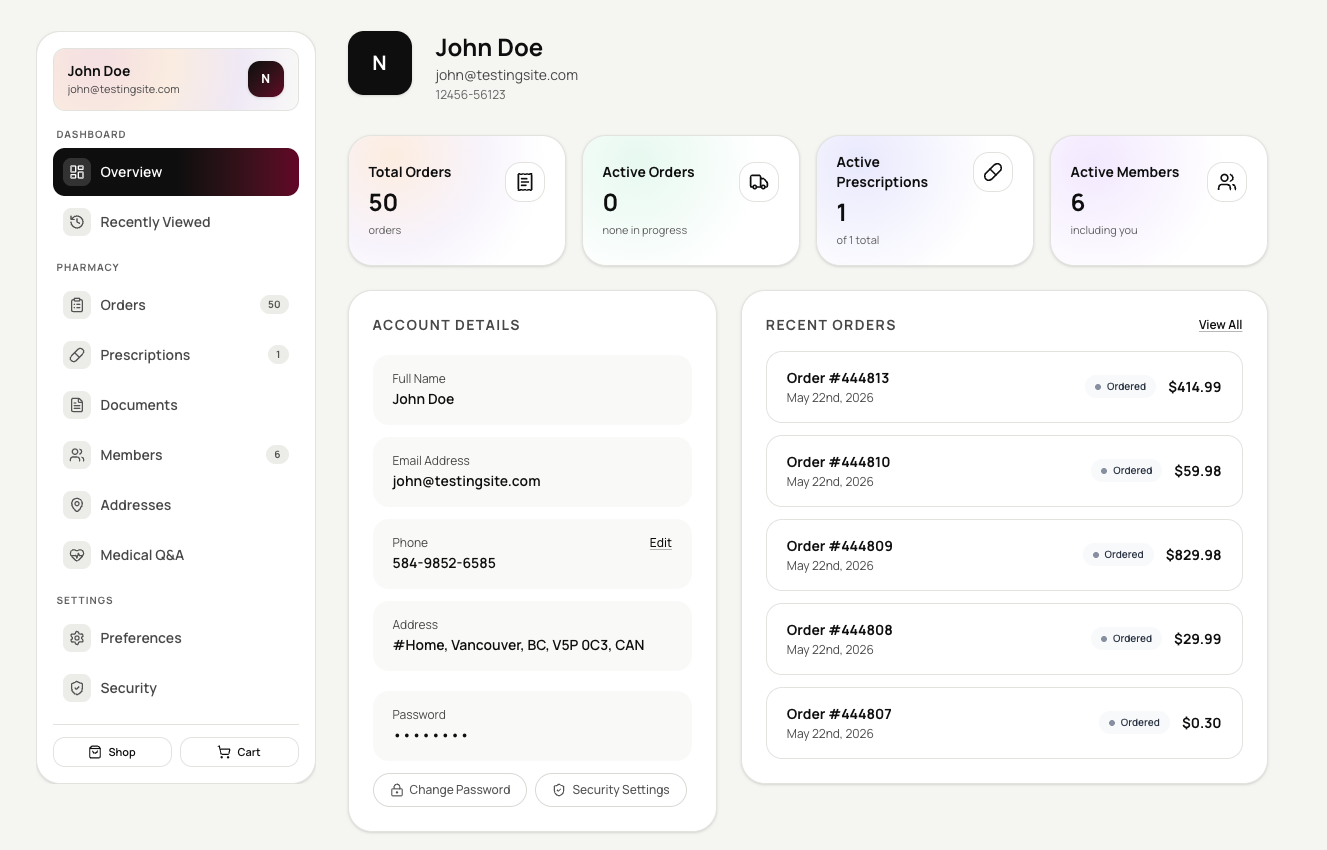
Task: Open Order #444808 row
Action: [1004, 639]
